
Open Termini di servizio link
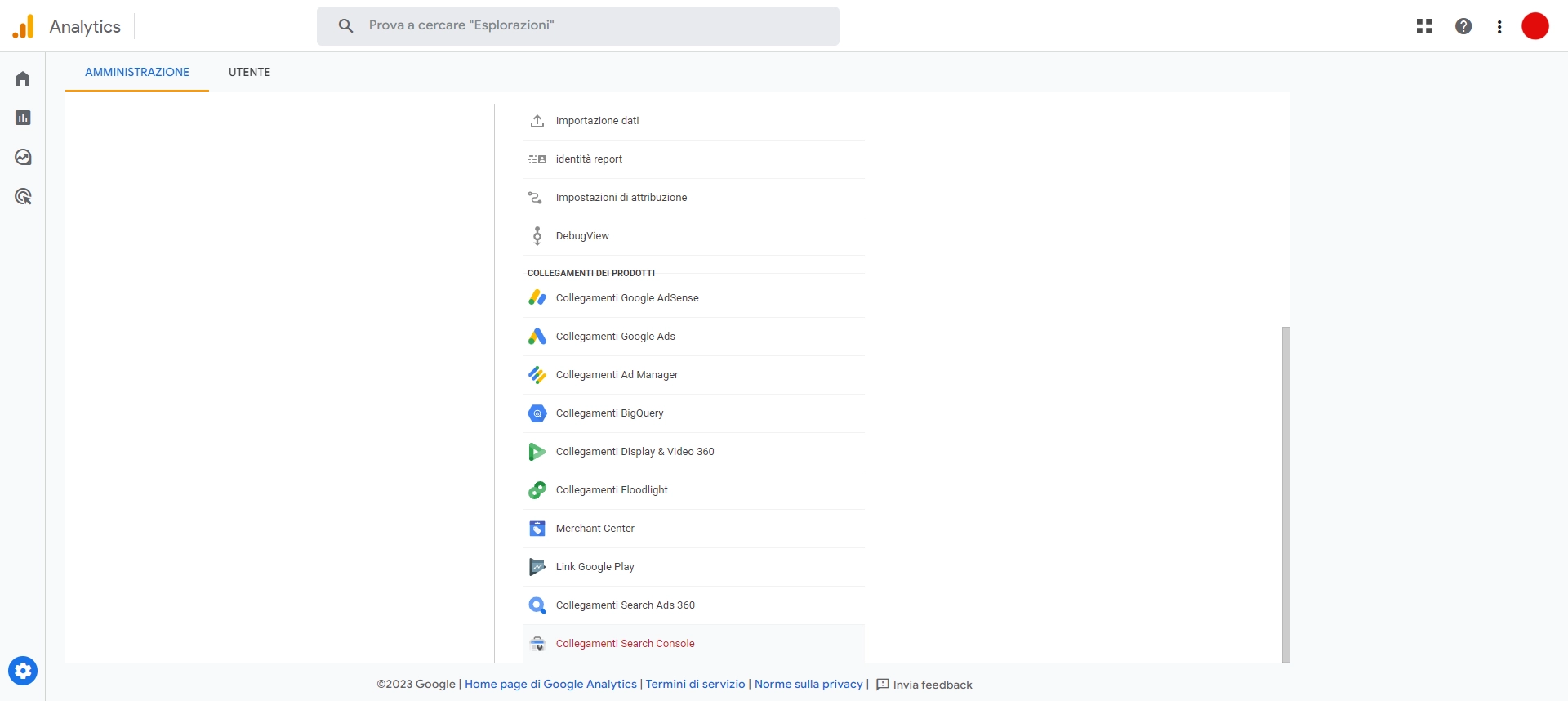pyautogui.click(x=695, y=684)
